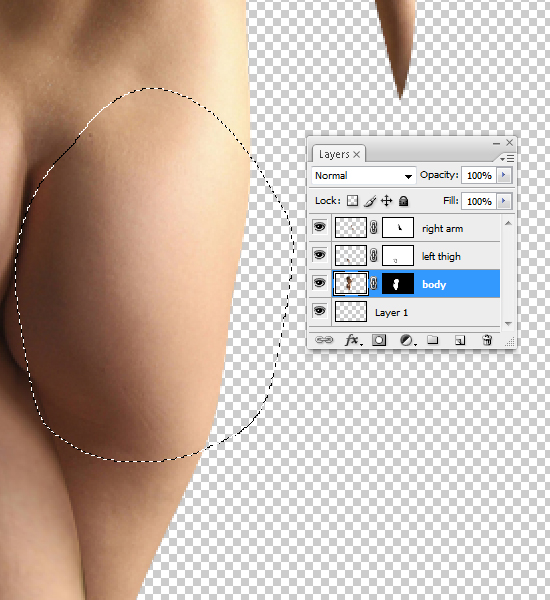550x600 pixels.
Task: Select the 'body' layer name
Action: pos(434,284)
